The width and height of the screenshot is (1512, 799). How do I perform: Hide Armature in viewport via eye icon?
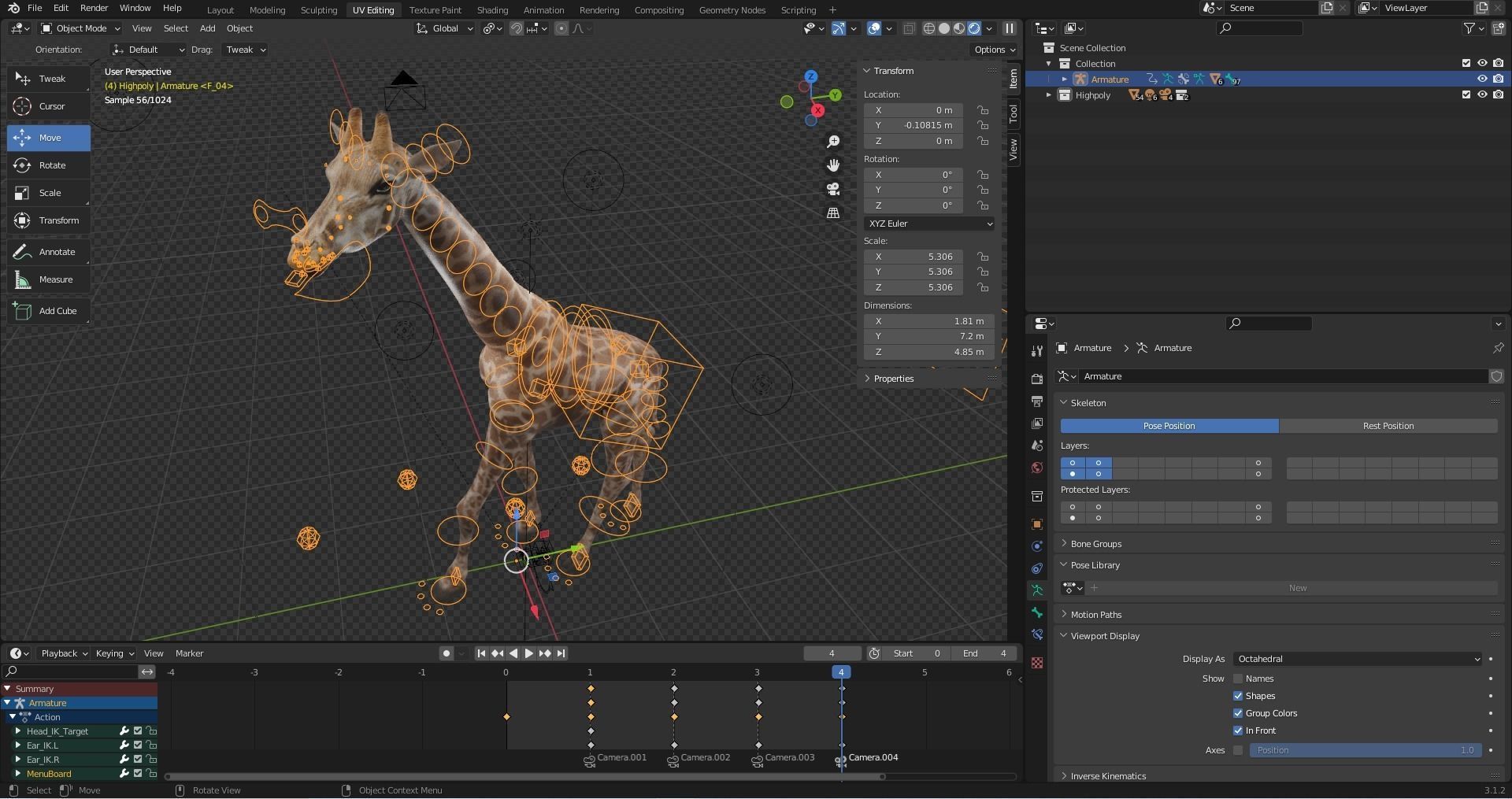1482,80
